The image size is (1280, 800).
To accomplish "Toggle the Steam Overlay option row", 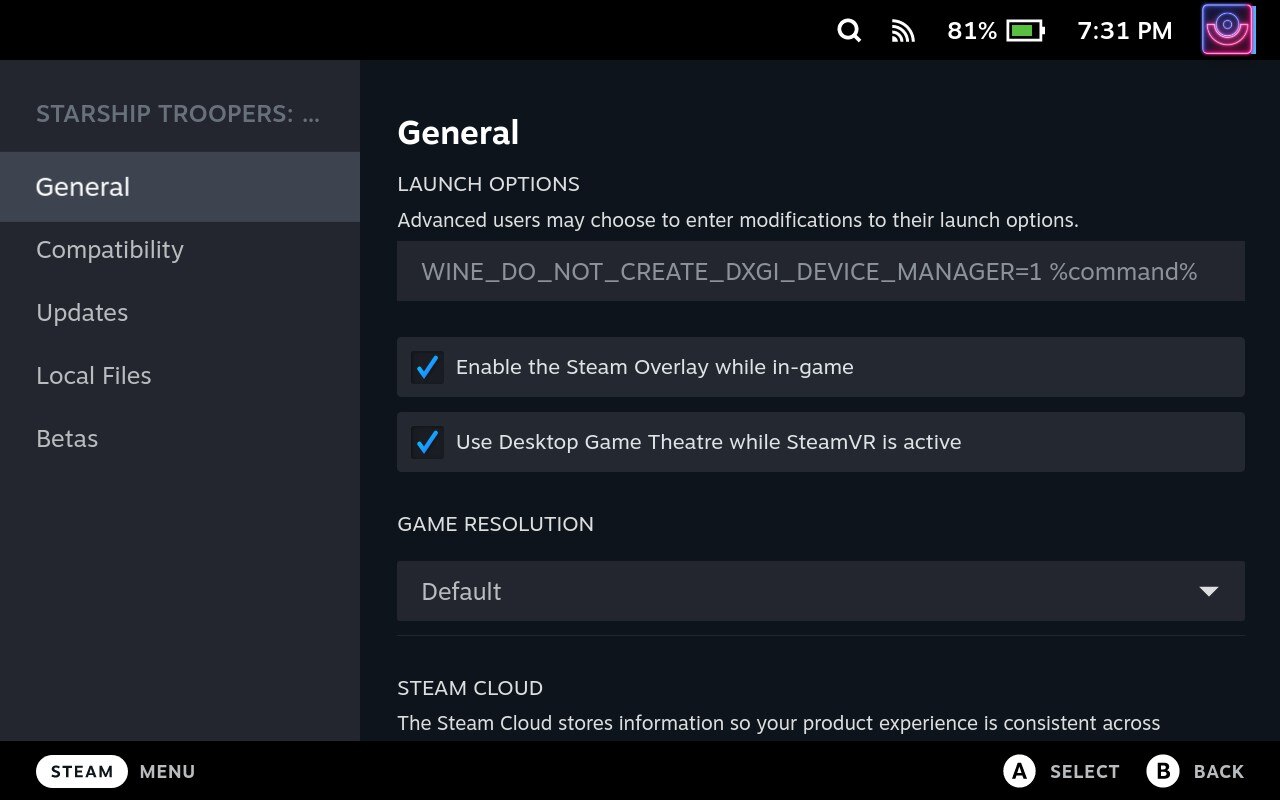I will (x=820, y=367).
